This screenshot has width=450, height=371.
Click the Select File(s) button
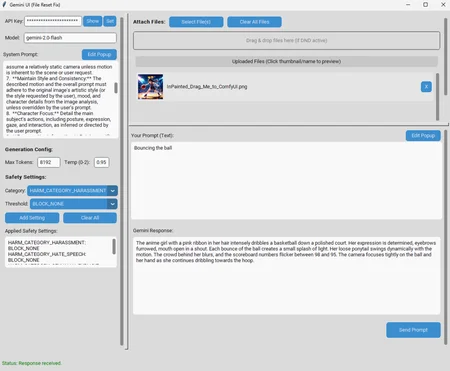[x=196, y=22]
